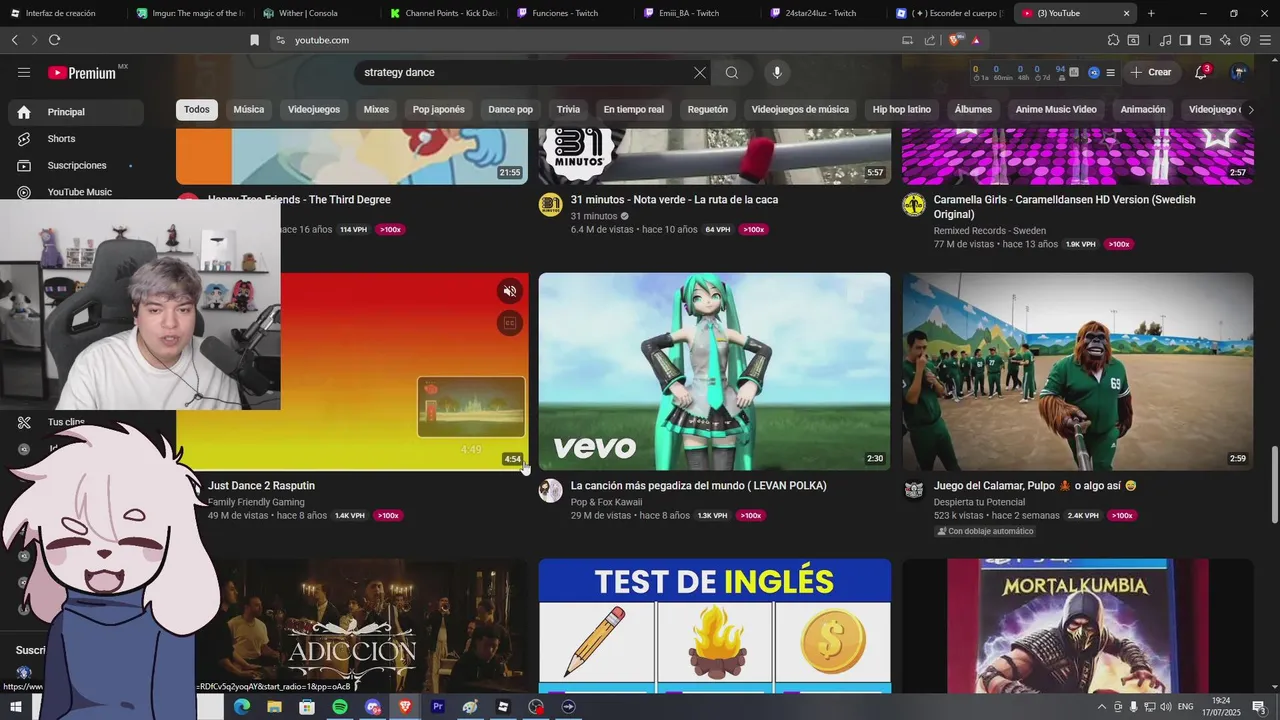The height and width of the screenshot is (720, 1280).
Task: Switch to the Funciones - Twitch tab
Action: (x=570, y=13)
